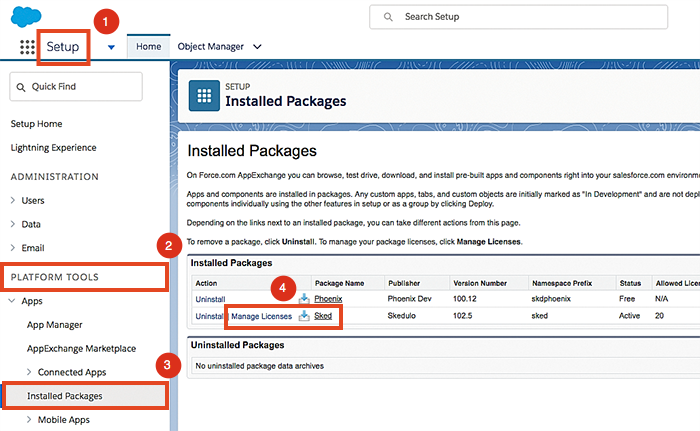
Task: Click the Status column header
Action: 630,283
